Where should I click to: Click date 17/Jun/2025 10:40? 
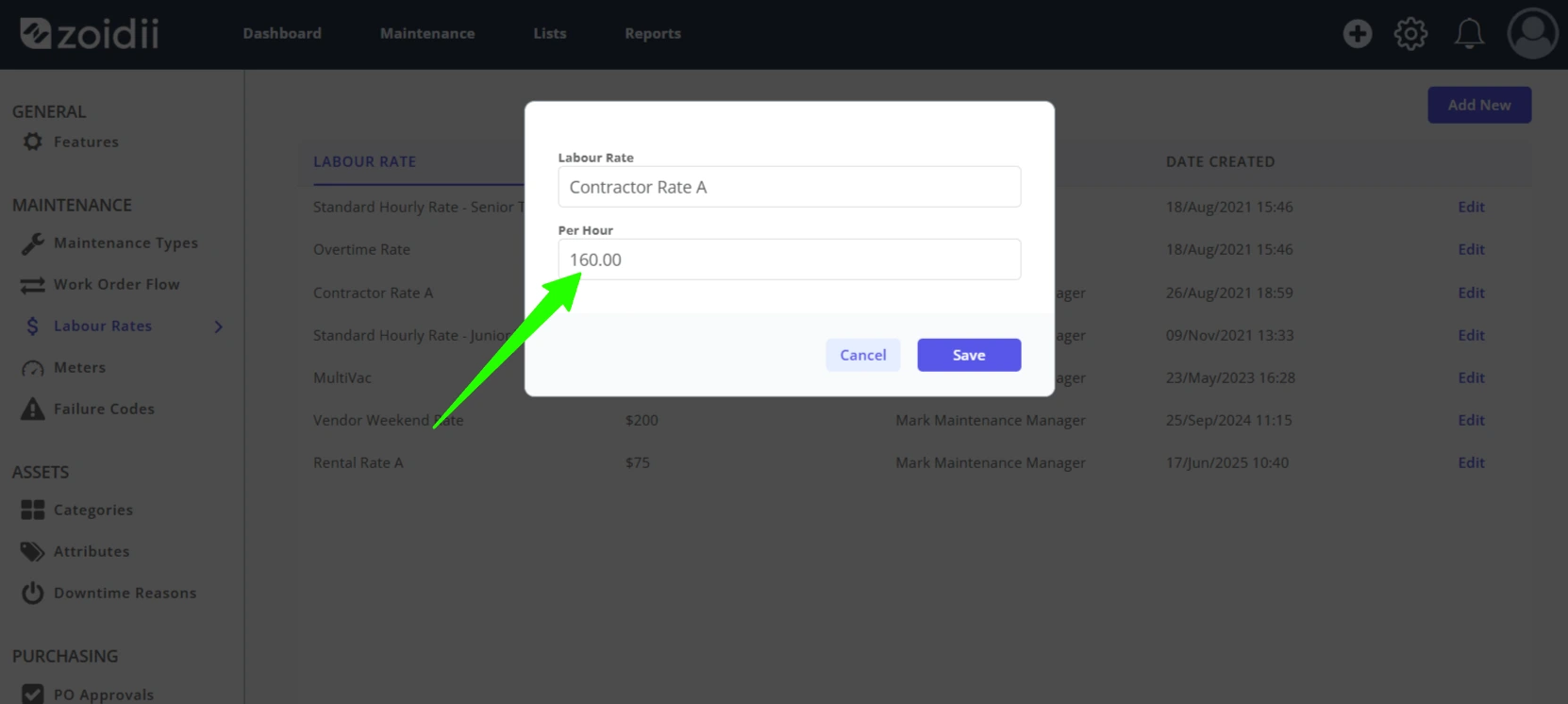click(x=1226, y=462)
